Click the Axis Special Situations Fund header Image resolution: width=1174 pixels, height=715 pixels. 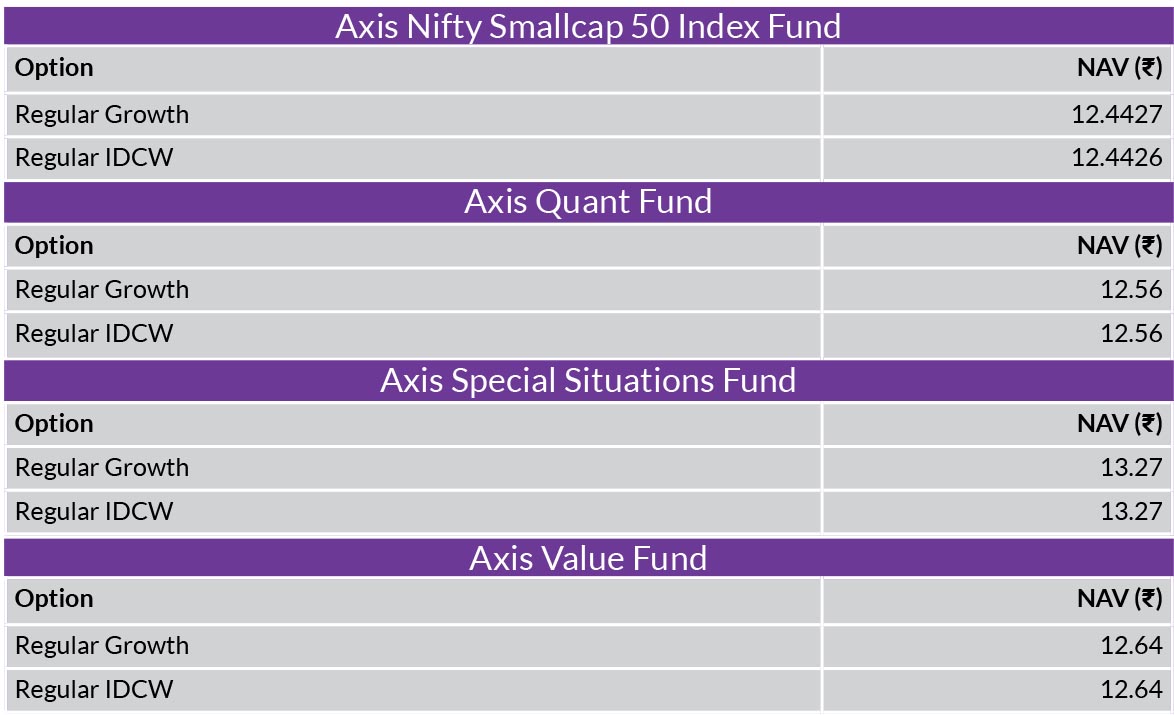point(588,380)
